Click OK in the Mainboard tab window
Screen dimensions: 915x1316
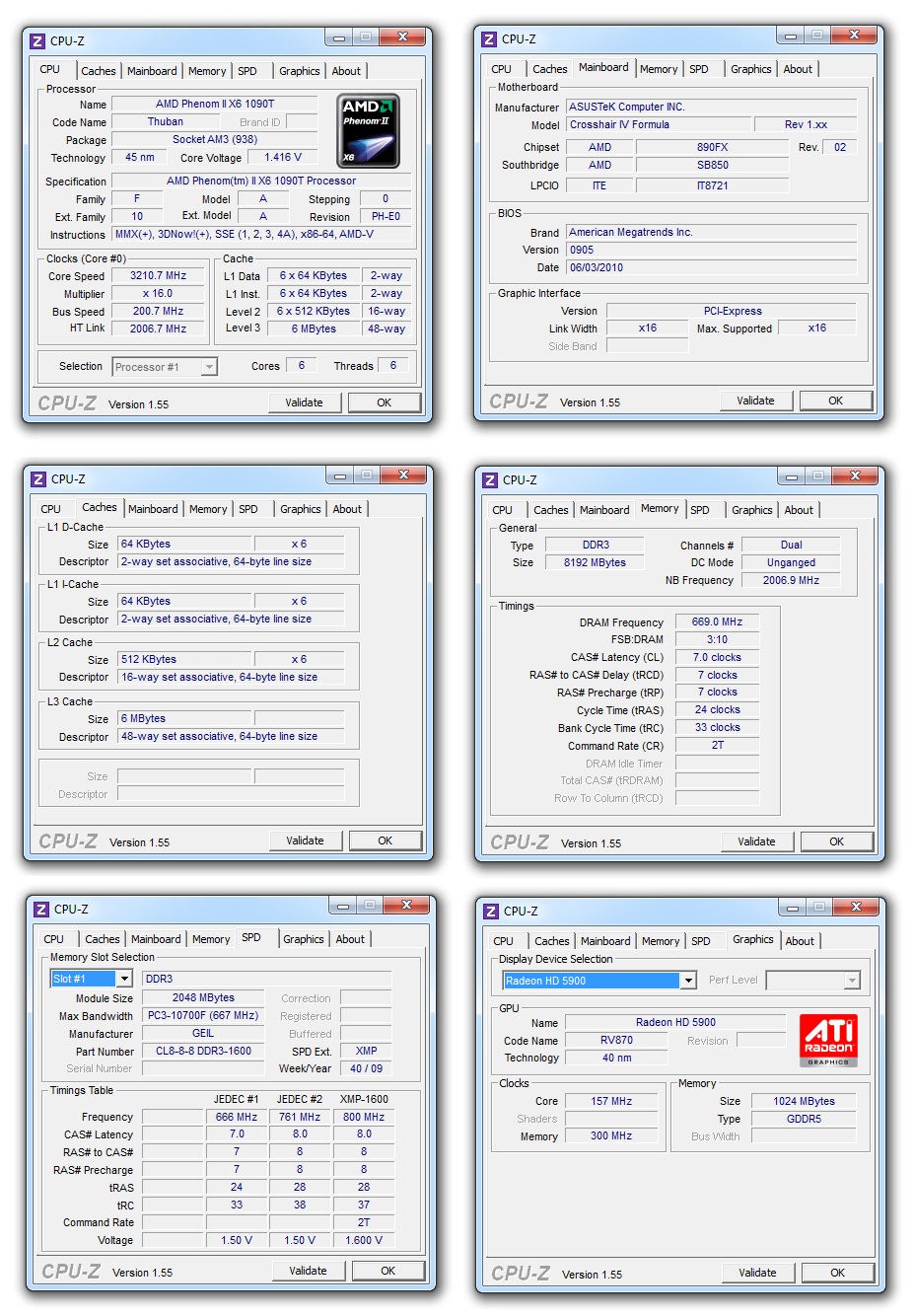pyautogui.click(x=836, y=401)
